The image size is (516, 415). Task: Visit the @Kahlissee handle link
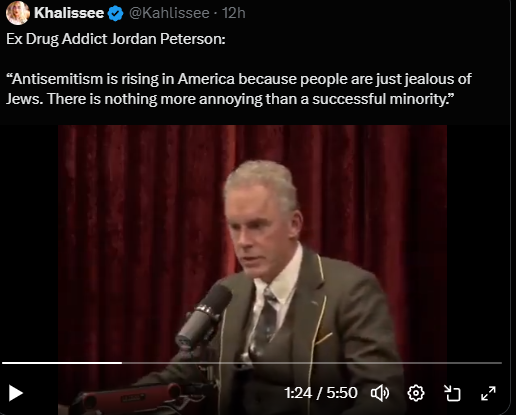(x=169, y=13)
